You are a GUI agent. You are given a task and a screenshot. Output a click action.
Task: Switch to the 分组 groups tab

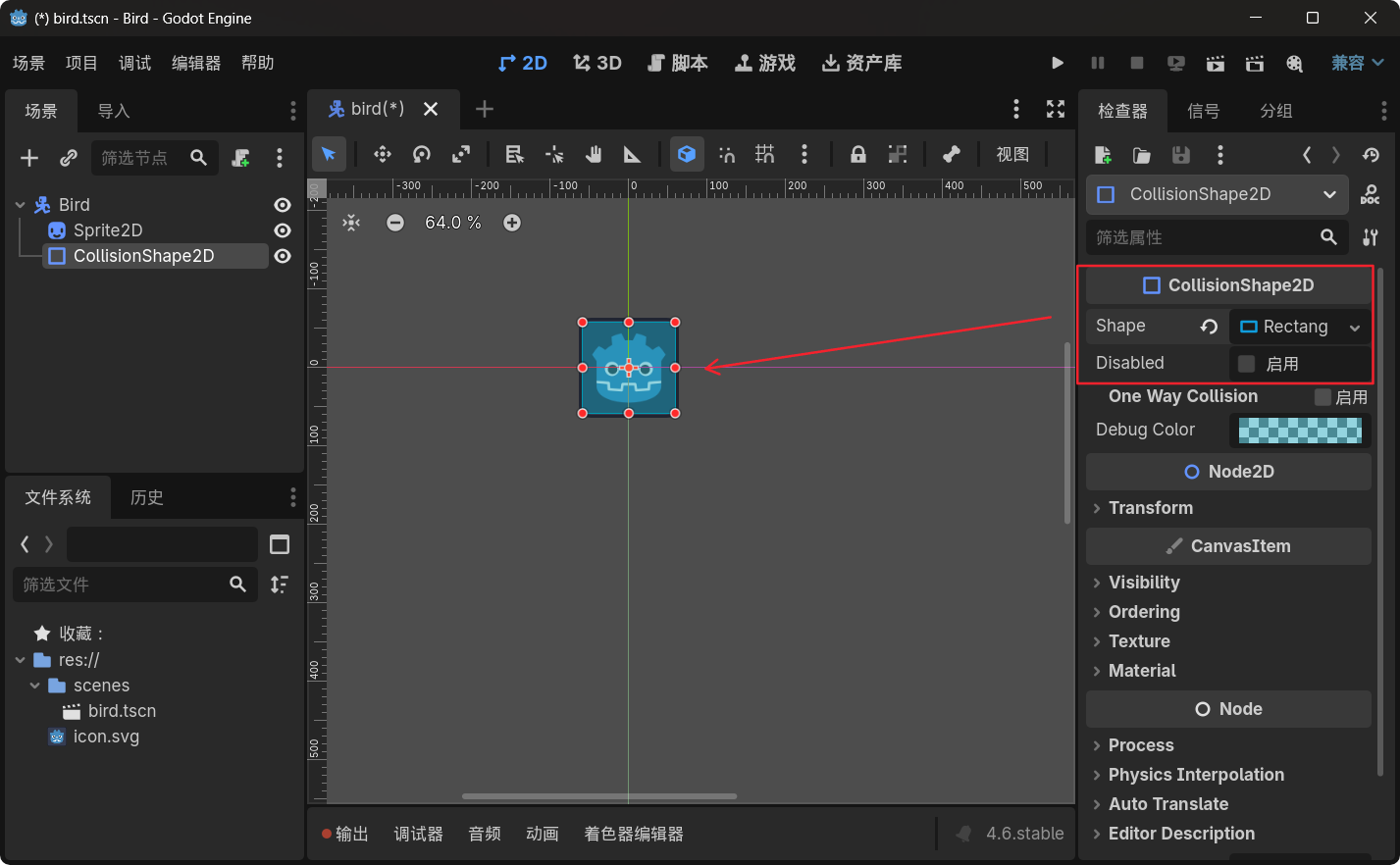coord(1276,111)
